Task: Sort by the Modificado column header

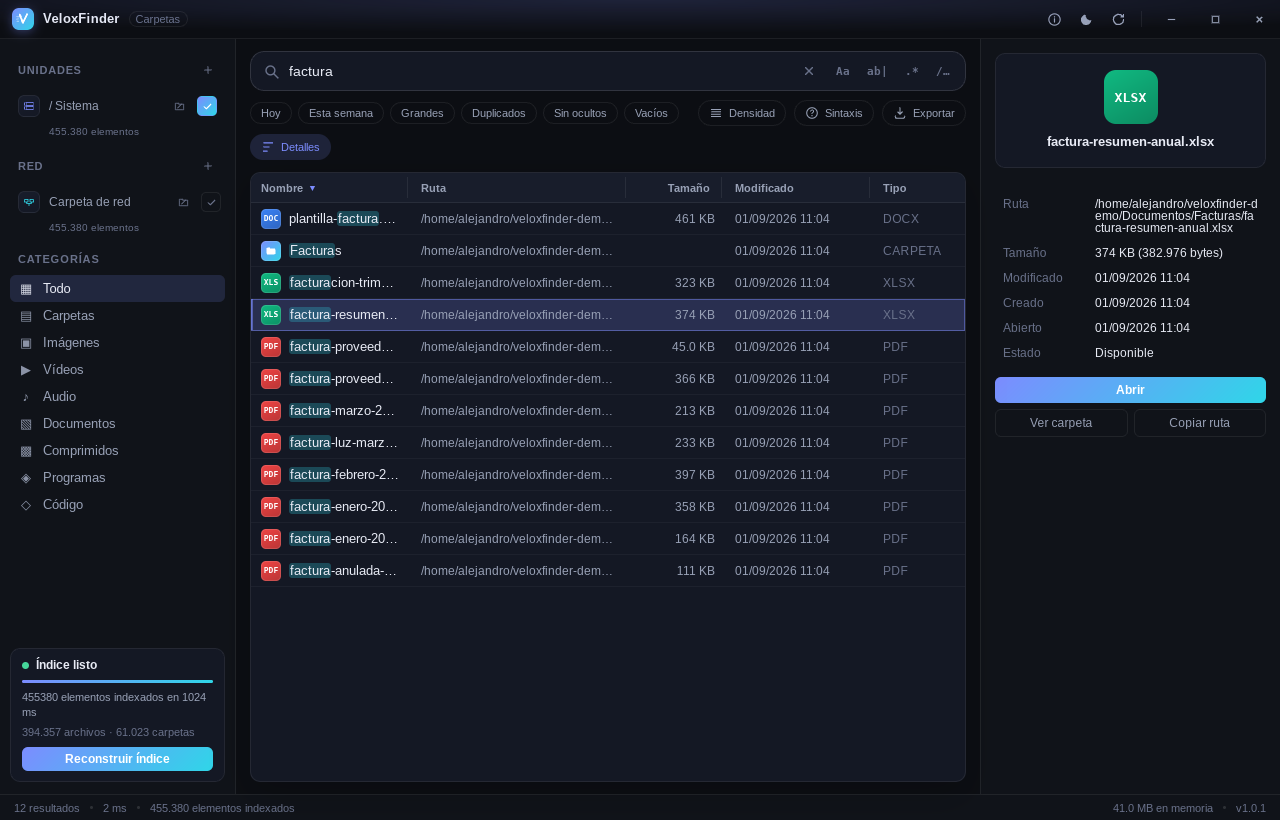Action: (x=796, y=188)
